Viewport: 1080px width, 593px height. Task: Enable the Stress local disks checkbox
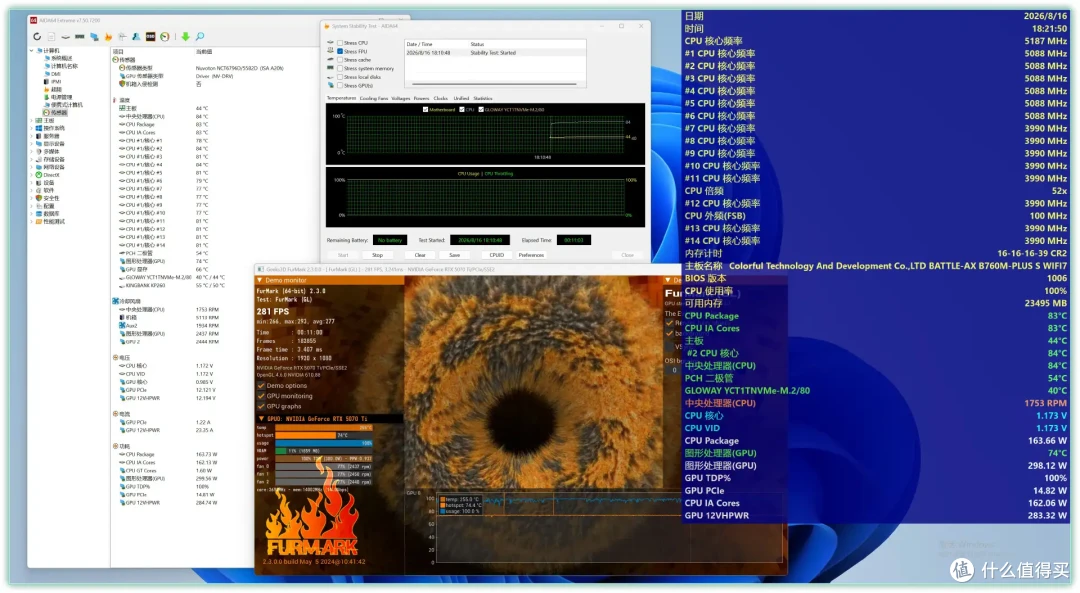coord(340,77)
